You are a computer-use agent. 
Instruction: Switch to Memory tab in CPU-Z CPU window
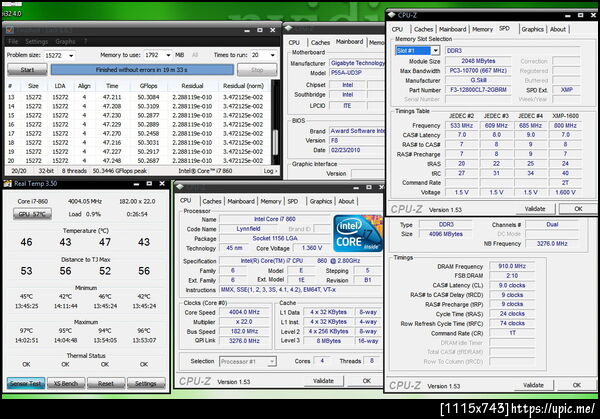[271, 201]
